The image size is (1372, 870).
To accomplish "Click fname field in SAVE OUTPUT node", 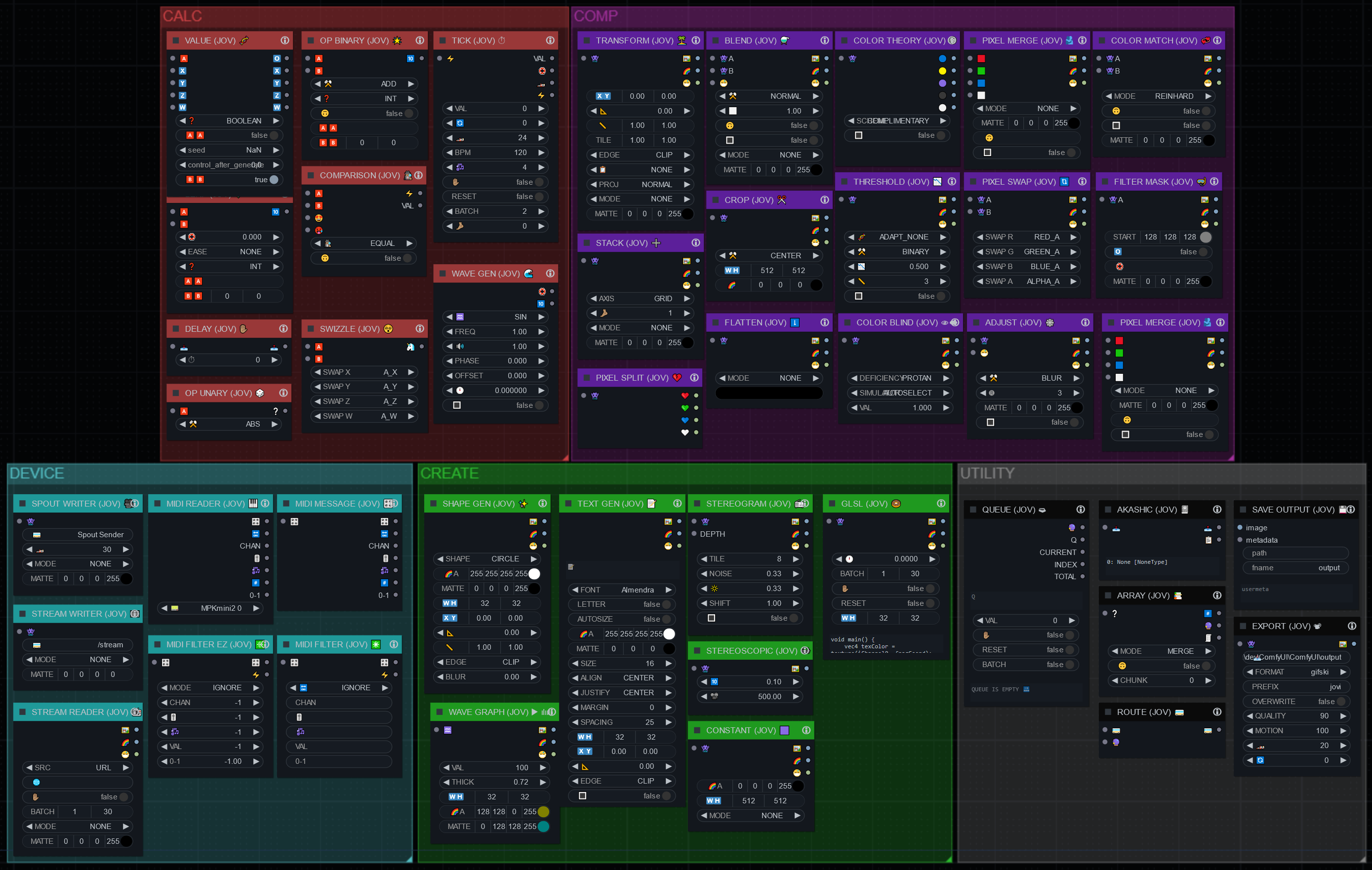I will [1295, 568].
